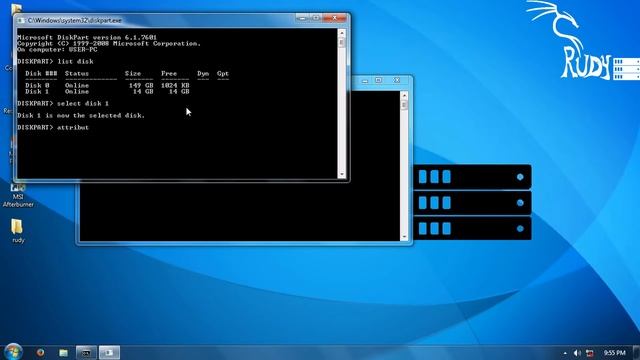Click diskpart scrollbar up arrow
The width and height of the screenshot is (640, 360).
point(342,33)
